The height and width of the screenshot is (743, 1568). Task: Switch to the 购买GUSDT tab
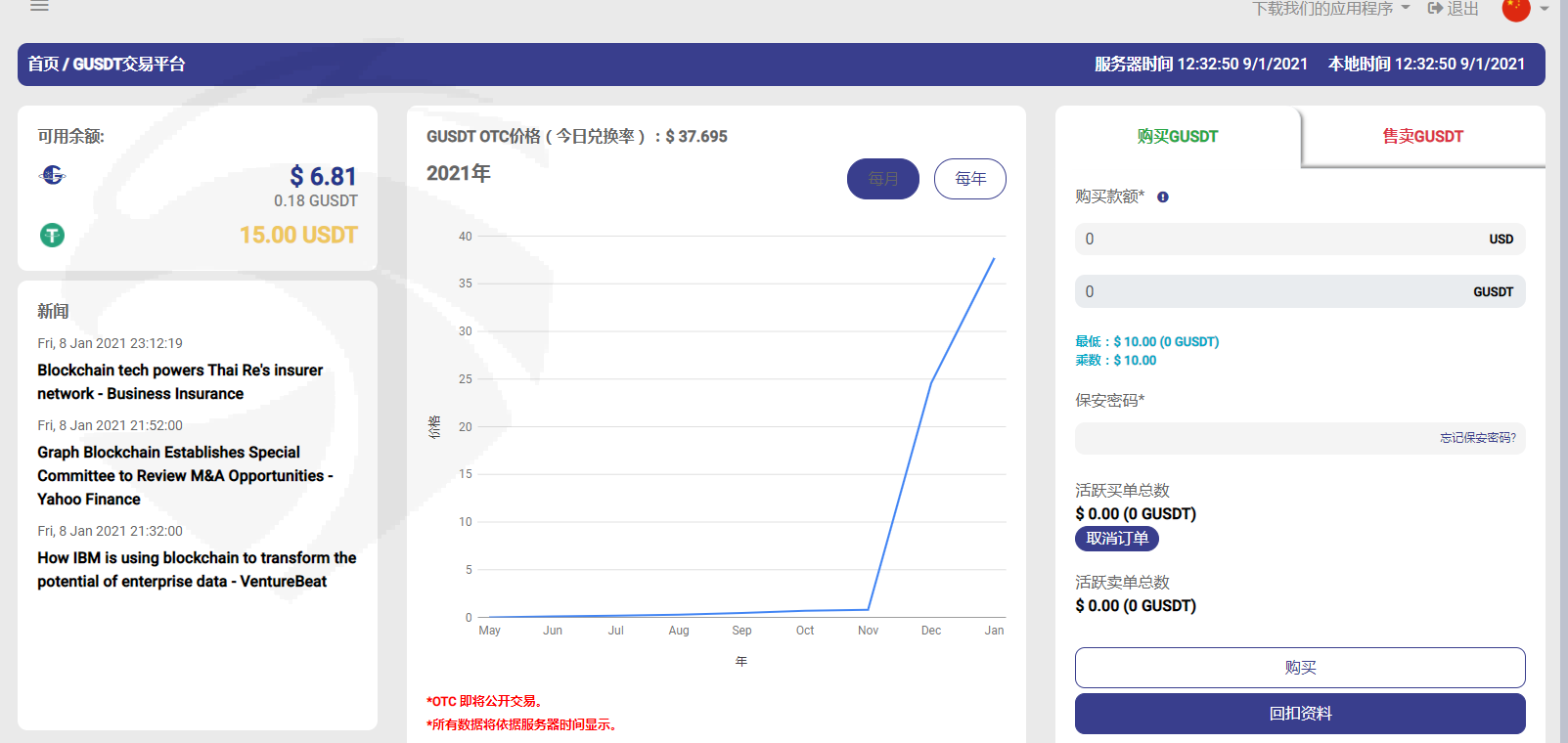[x=1177, y=137]
